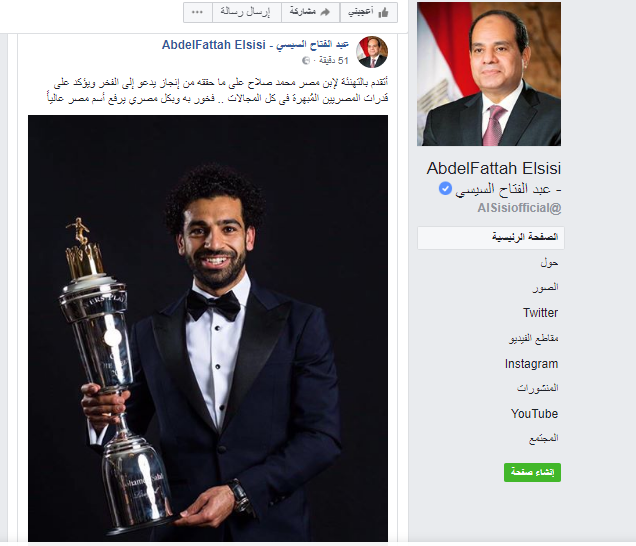Select الصفحة الرئيسية Home in the sidebar
Screen dimensions: 636x546
pyautogui.click(x=491, y=238)
